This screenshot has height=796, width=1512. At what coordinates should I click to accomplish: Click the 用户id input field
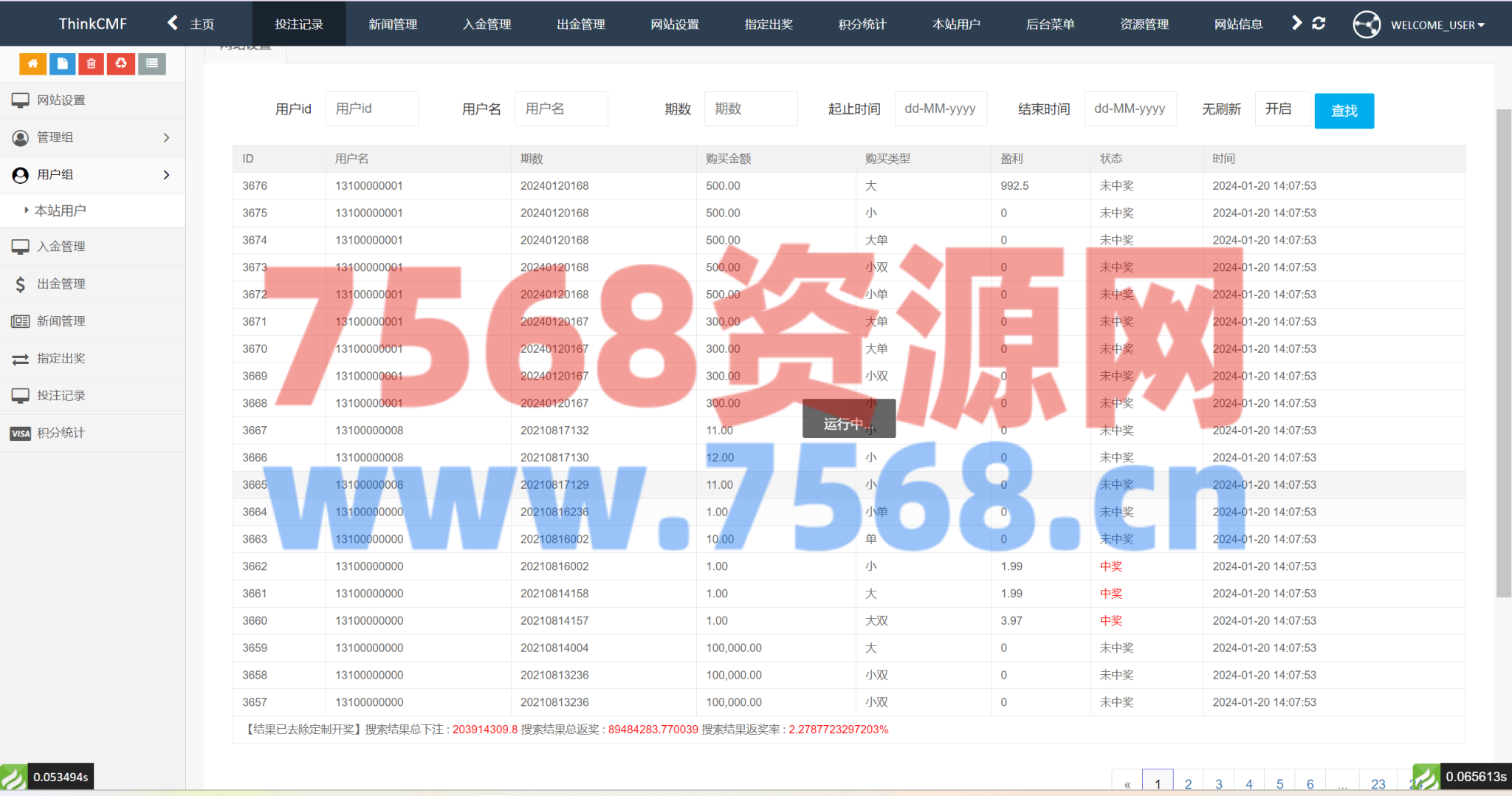click(371, 109)
